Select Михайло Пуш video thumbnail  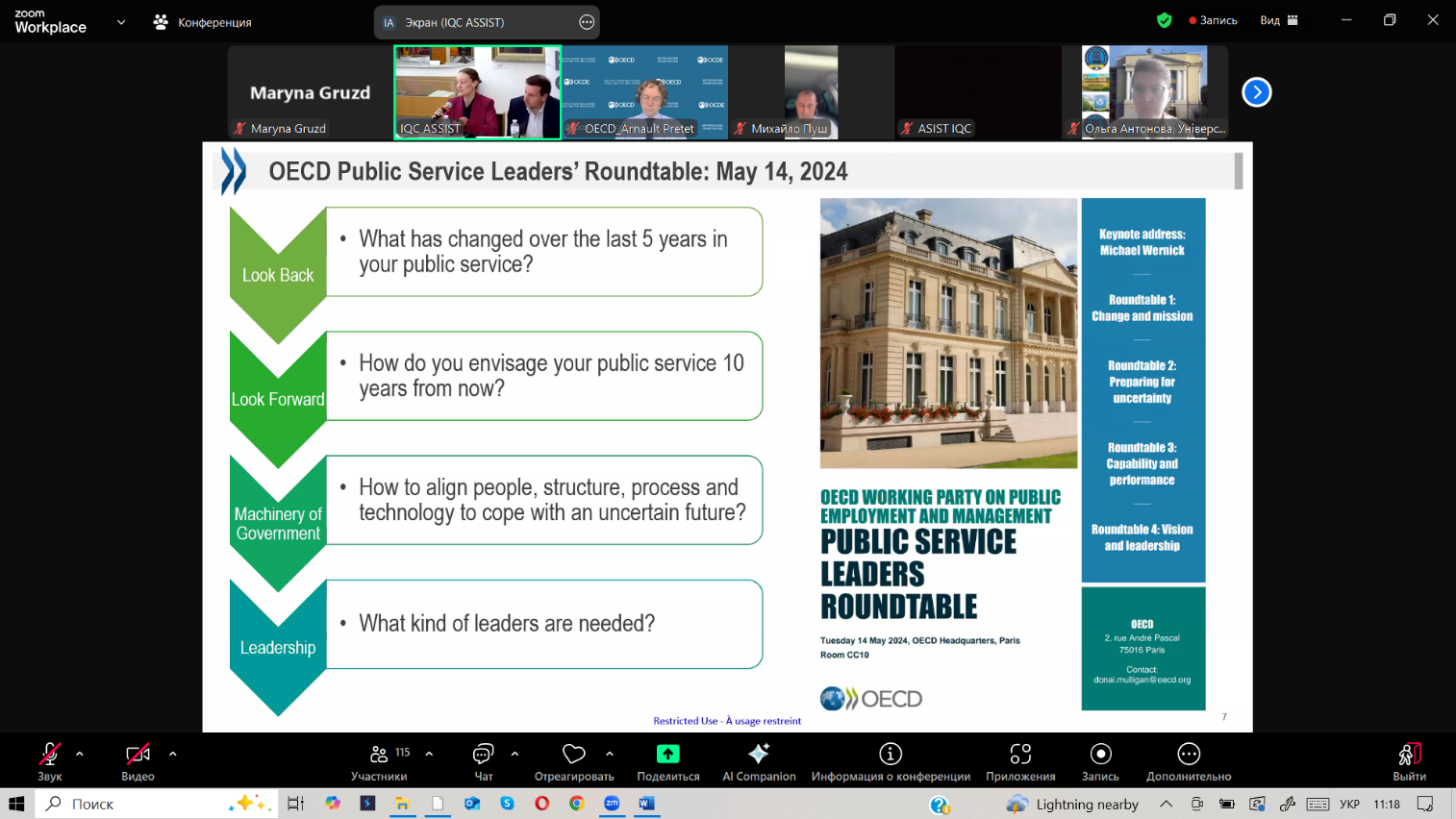(x=811, y=92)
